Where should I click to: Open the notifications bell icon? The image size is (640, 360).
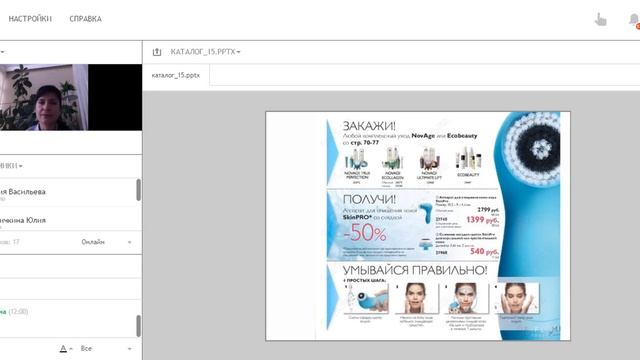coord(634,20)
